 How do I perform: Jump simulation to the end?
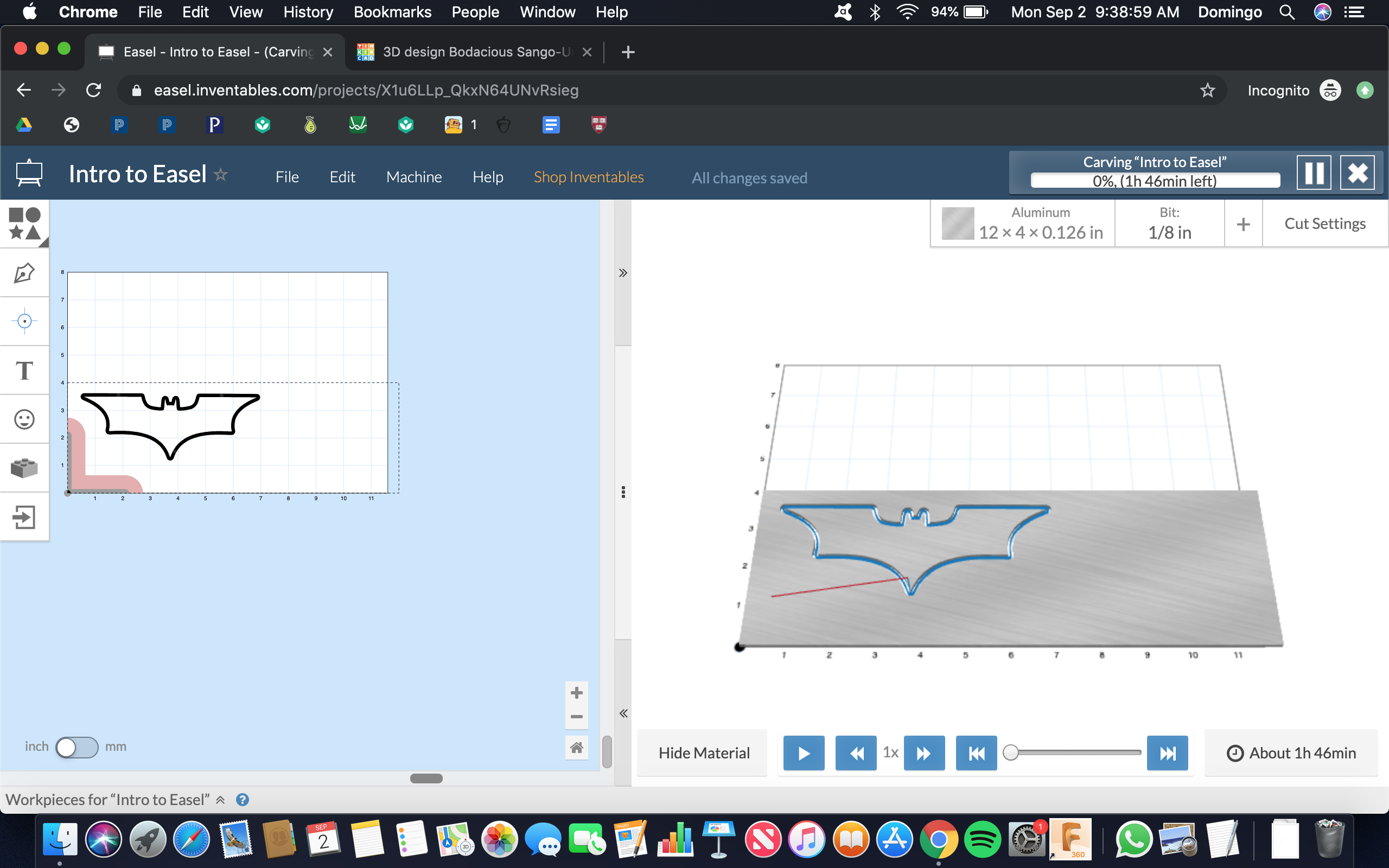click(1168, 752)
